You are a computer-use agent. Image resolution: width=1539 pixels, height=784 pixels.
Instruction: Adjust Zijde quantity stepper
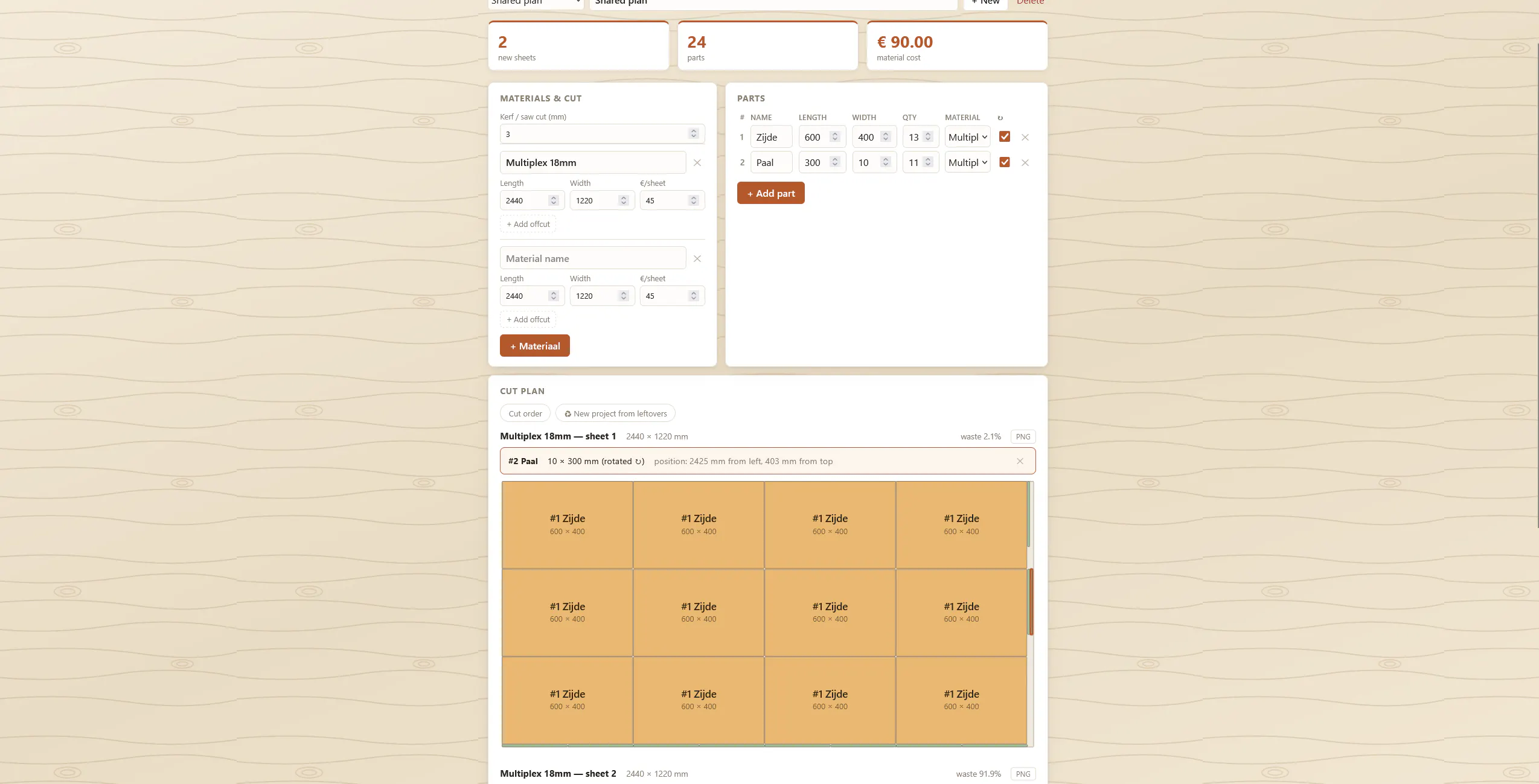click(928, 137)
